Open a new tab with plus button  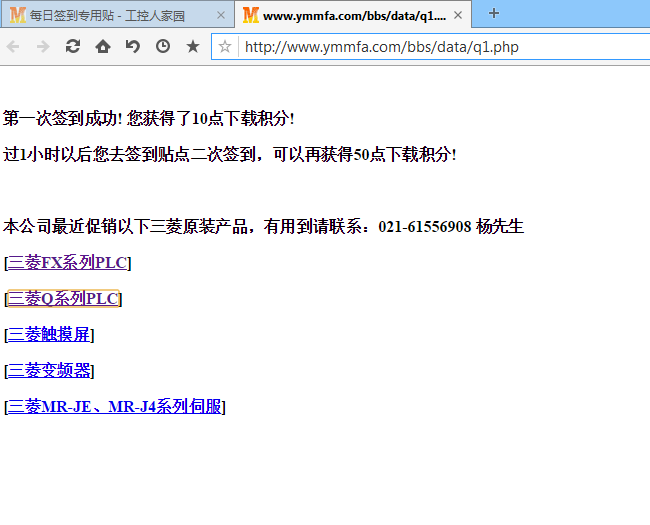493,13
